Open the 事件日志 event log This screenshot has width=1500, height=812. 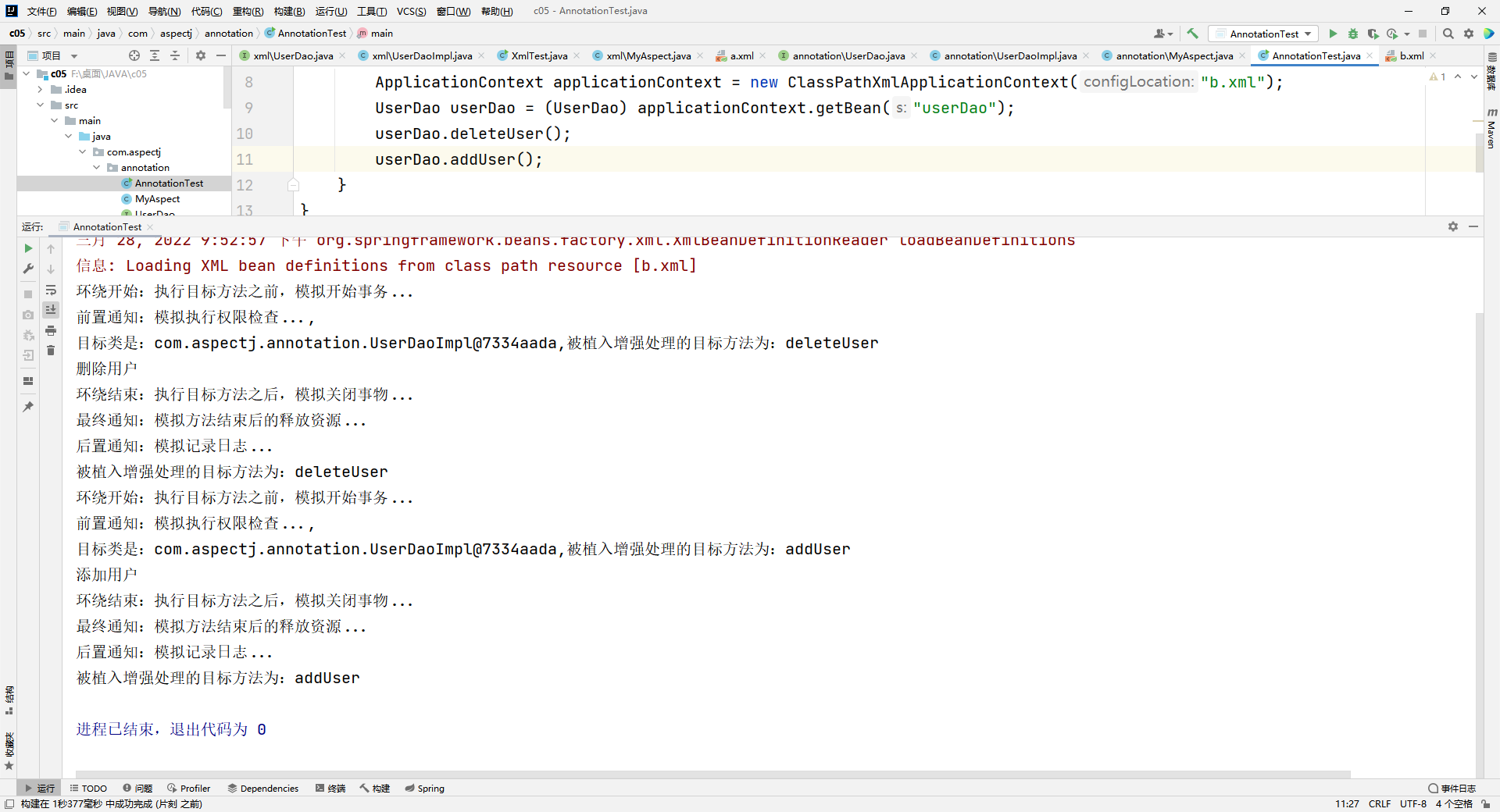tap(1452, 789)
